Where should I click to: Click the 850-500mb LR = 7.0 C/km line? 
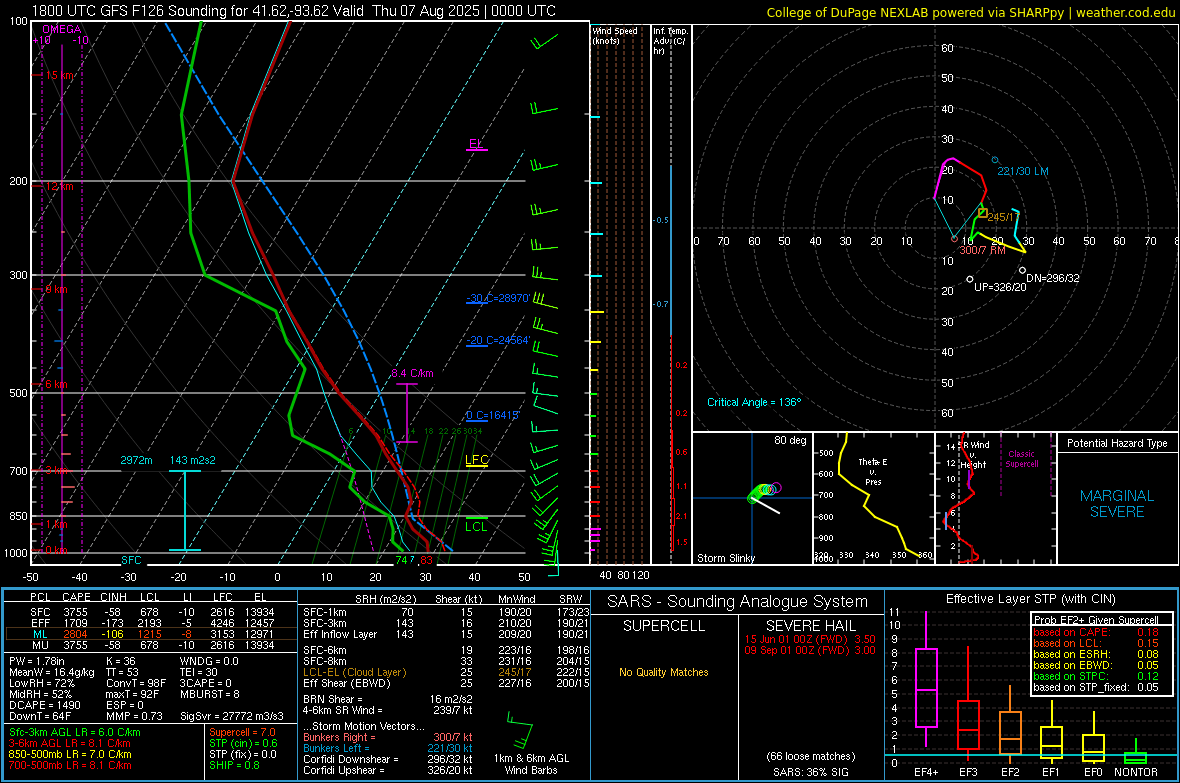pos(70,754)
